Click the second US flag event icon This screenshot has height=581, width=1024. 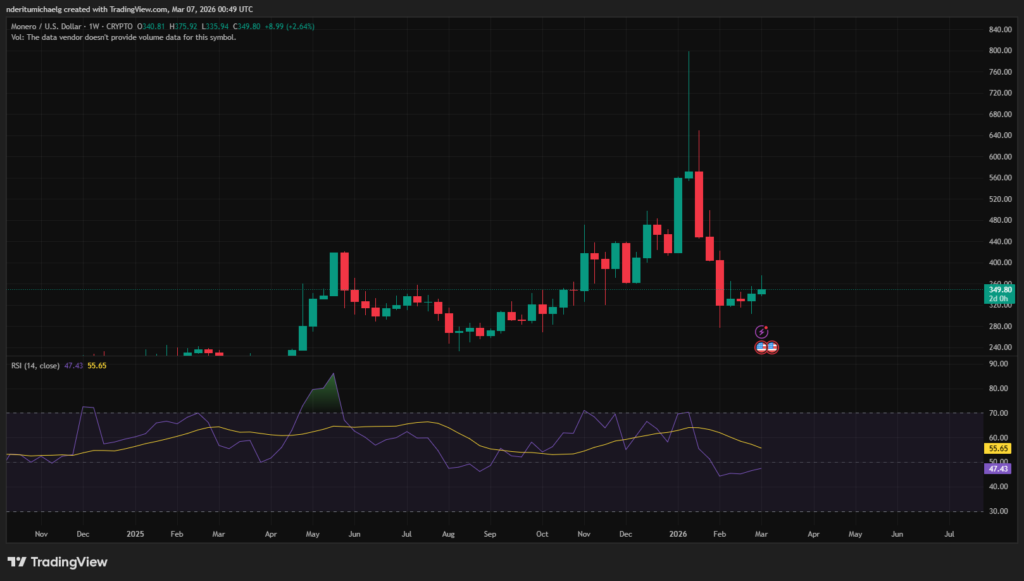pos(772,347)
